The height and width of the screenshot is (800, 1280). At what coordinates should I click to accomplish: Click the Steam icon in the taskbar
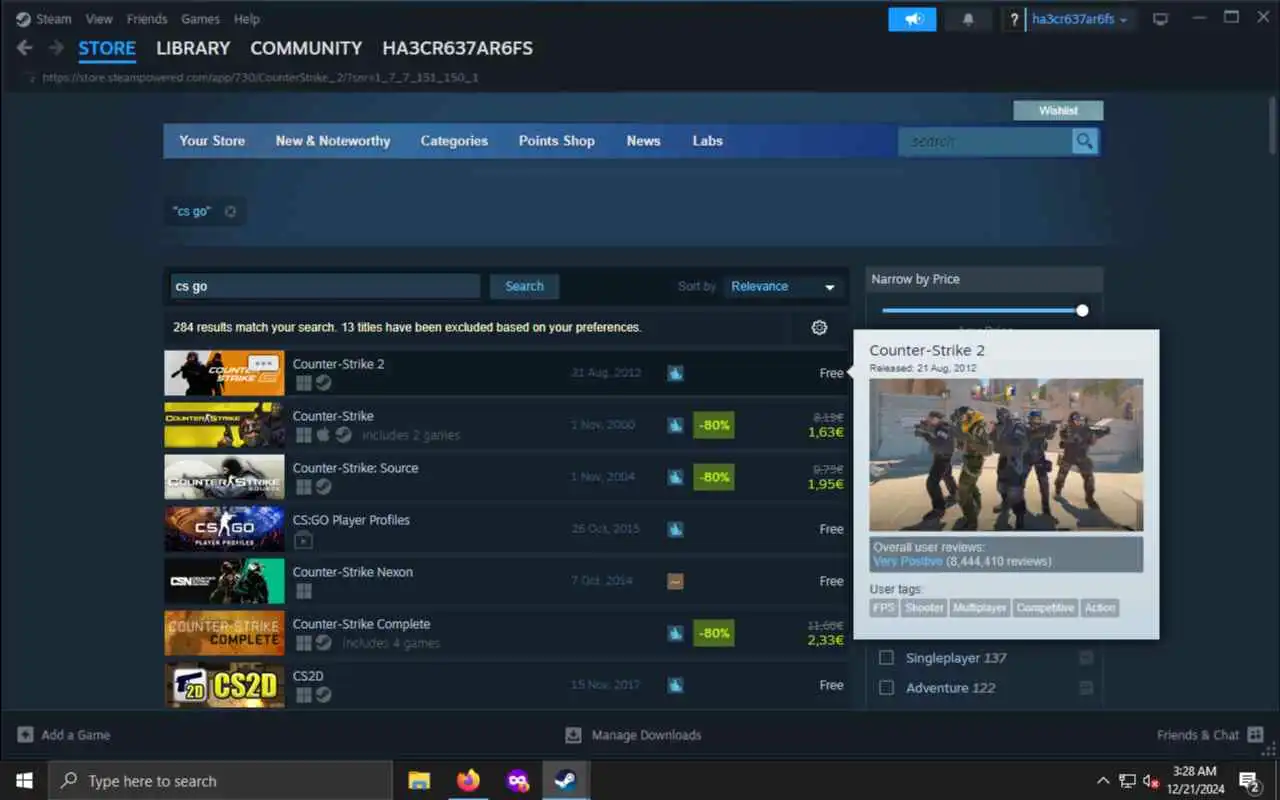(x=566, y=780)
